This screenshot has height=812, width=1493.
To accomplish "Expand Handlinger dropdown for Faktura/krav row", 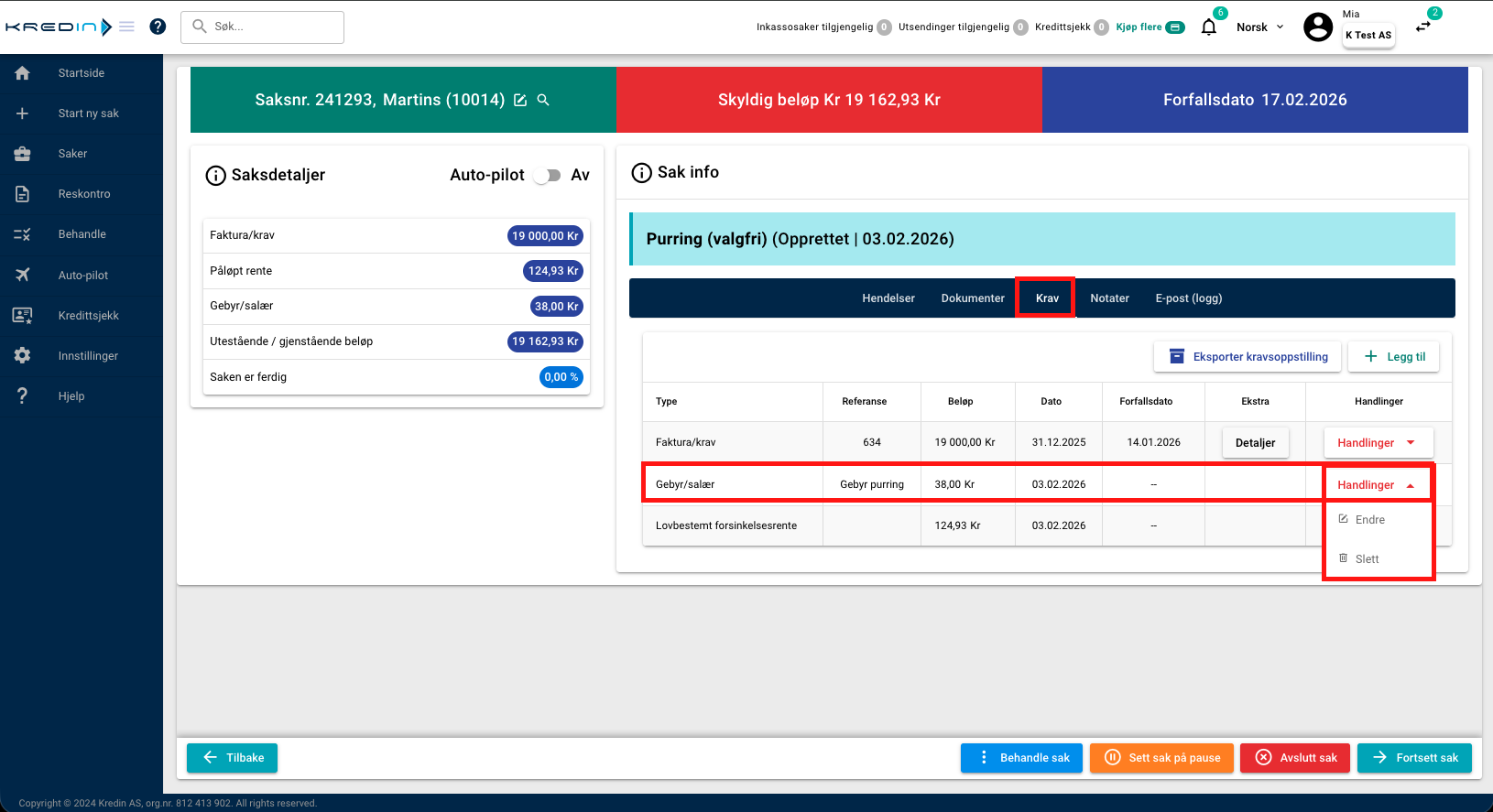I will tap(1377, 443).
